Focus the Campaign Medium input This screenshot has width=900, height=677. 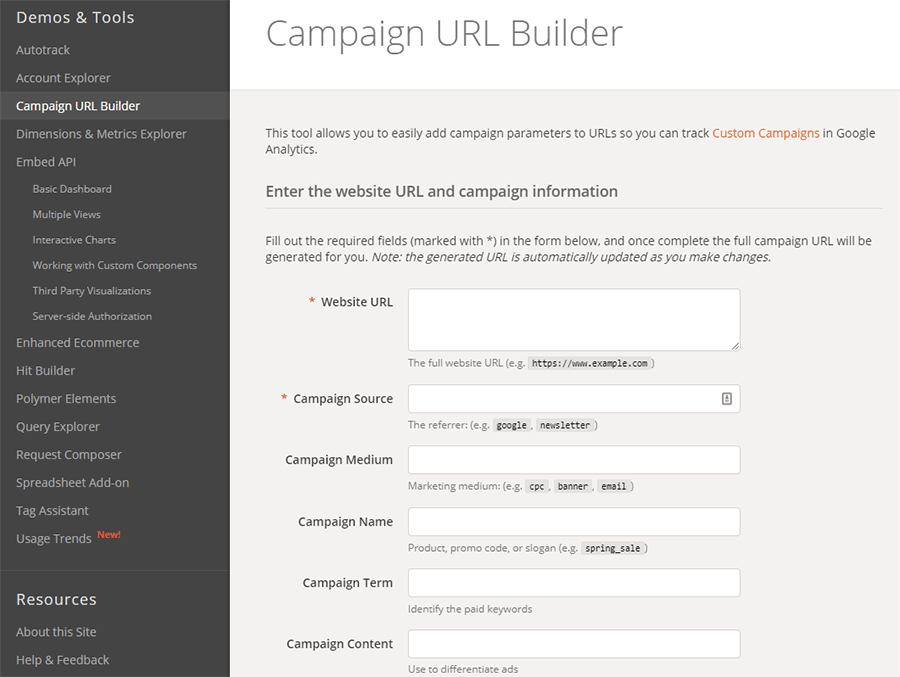tap(574, 460)
